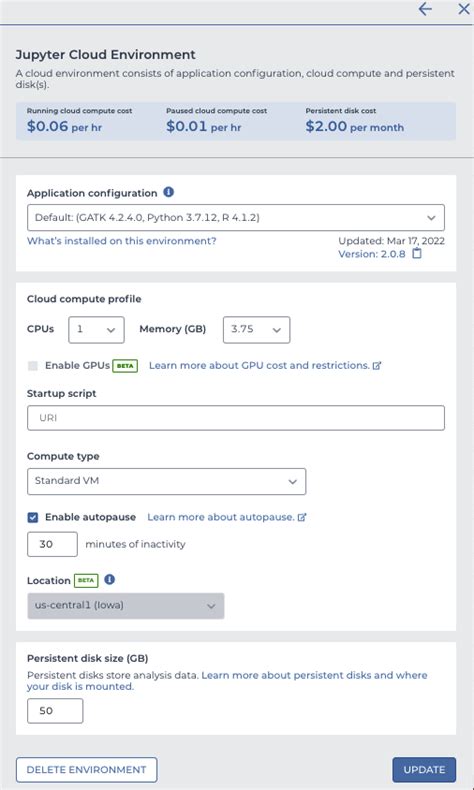Open Learn more about GPU cost link
This screenshot has height=790, width=474.
pos(265,365)
